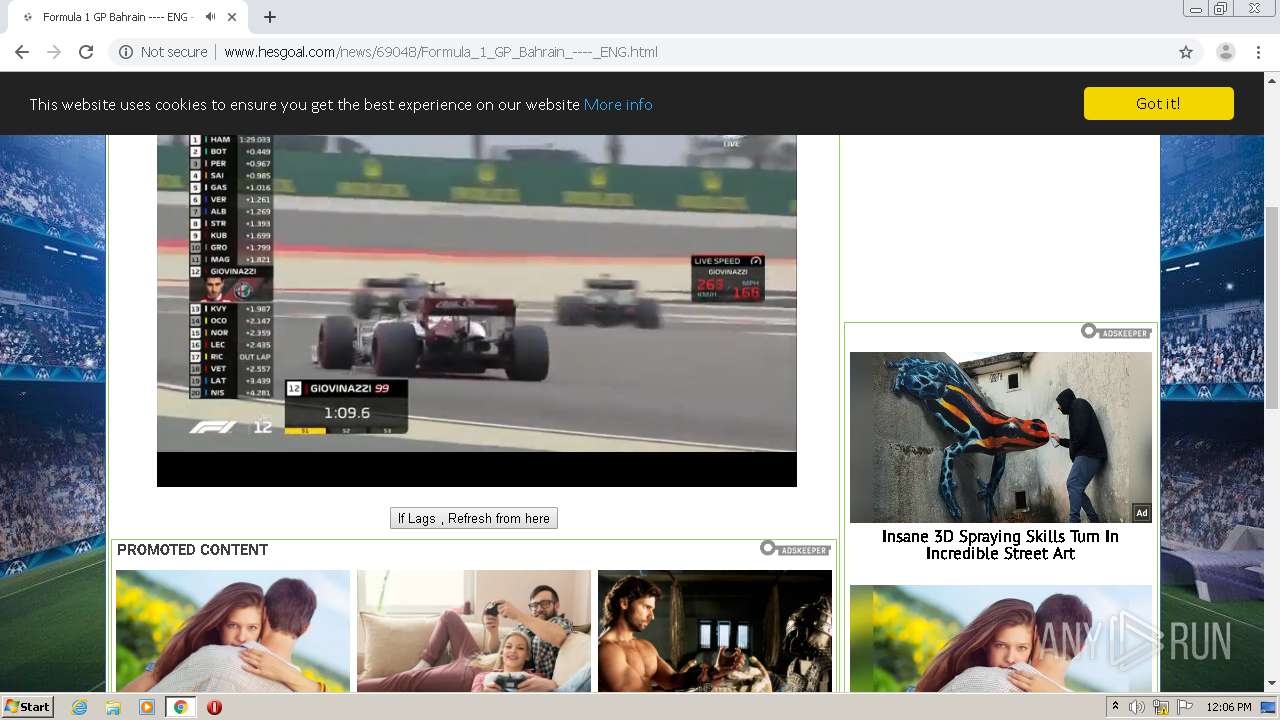Reload the page with the refresh icon
This screenshot has width=1280, height=720.
pos(86,52)
